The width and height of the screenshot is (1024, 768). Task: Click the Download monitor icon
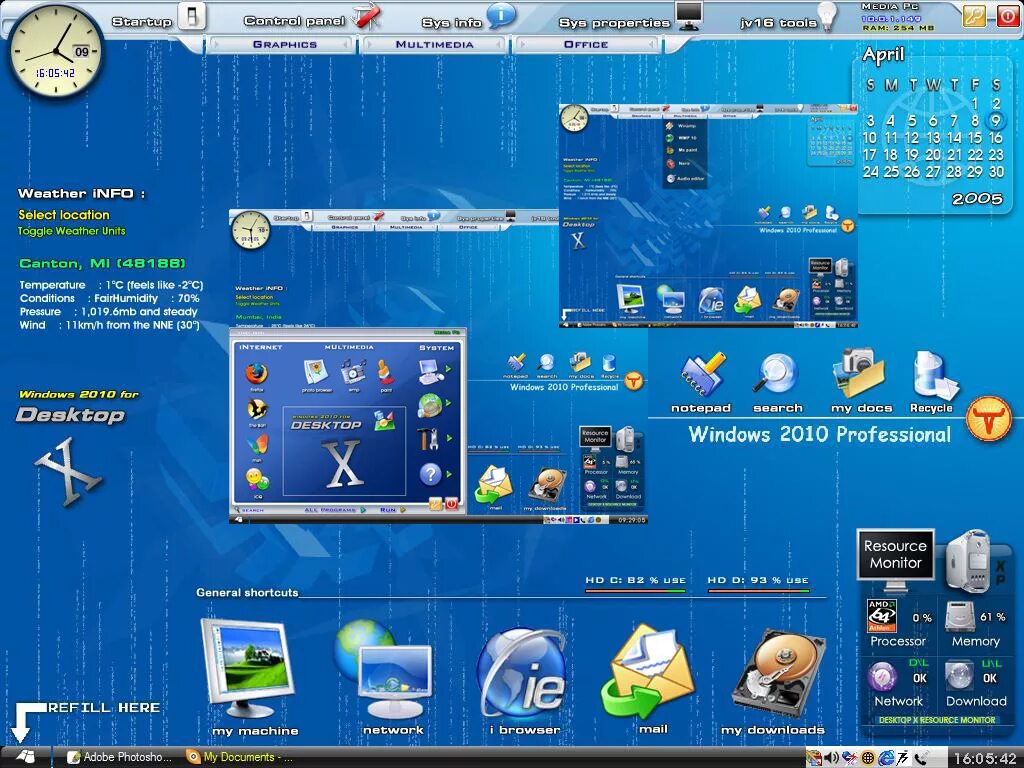tap(959, 677)
